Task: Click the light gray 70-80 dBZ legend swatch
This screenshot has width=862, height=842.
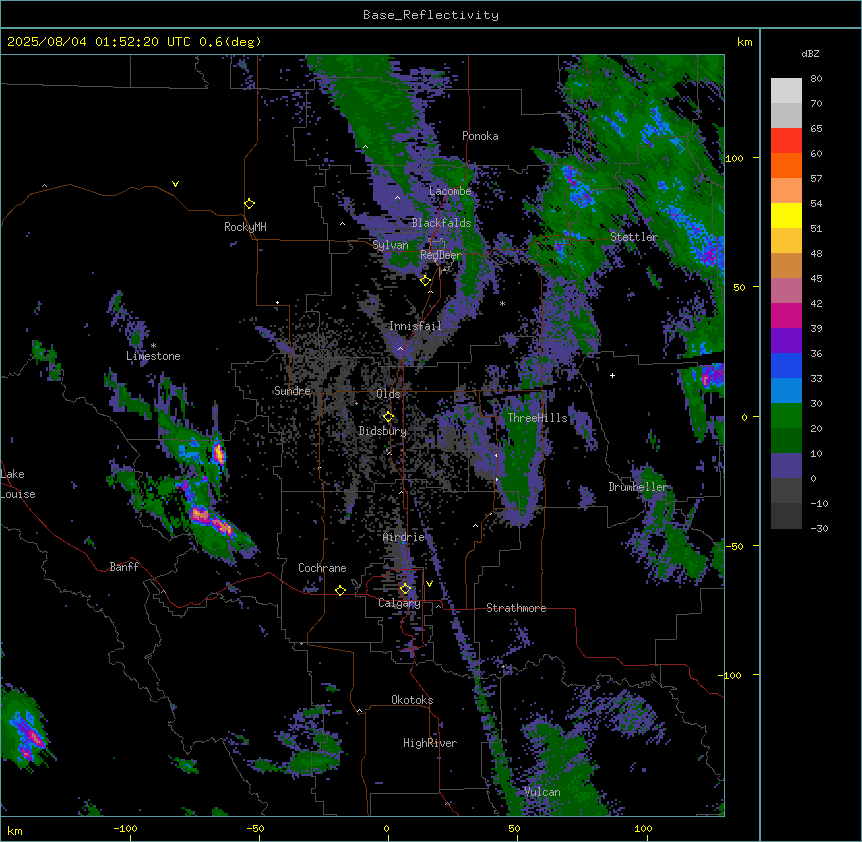Action: point(786,91)
